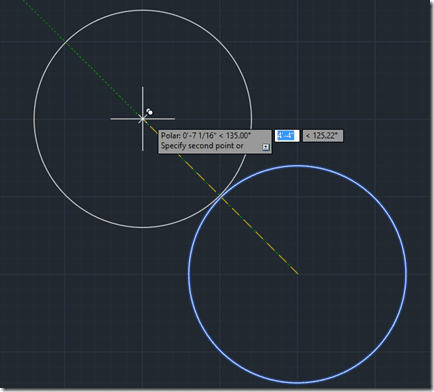The height and width of the screenshot is (392, 434).
Task: Click the green dotted polar tracking line near the top-left
Action: (x=43, y=20)
